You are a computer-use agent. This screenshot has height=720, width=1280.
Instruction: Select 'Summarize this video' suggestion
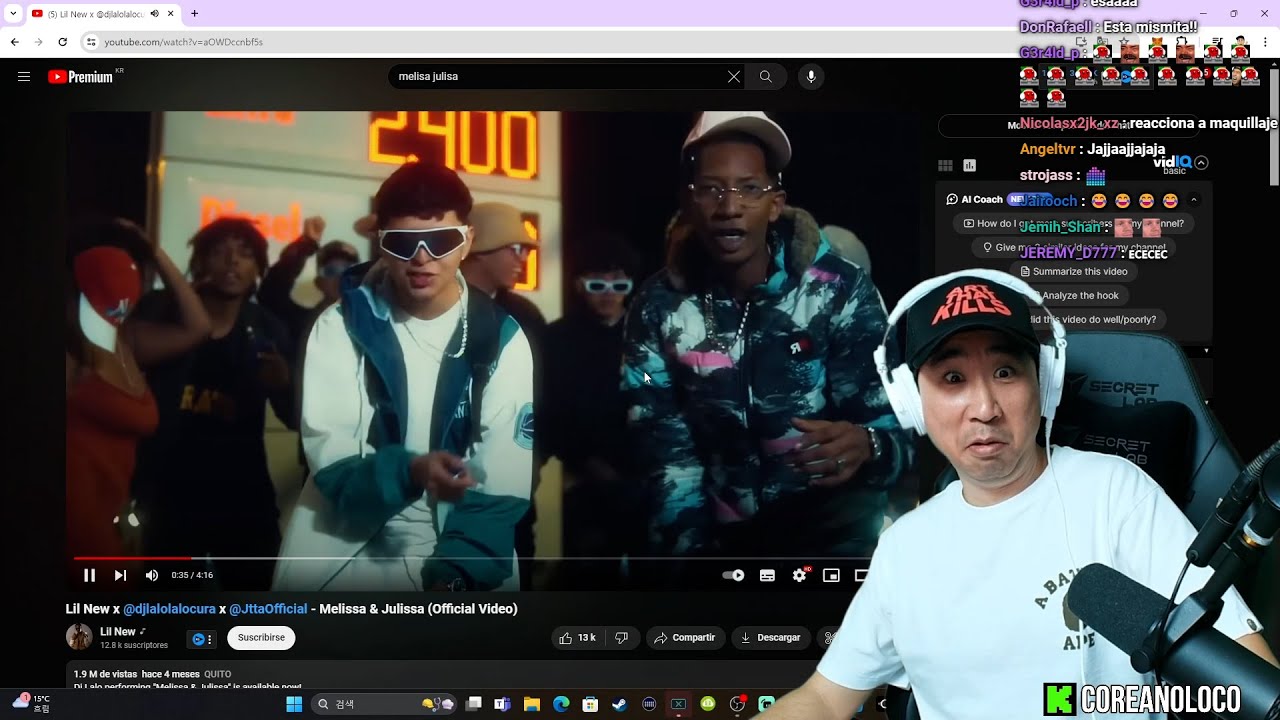[x=1073, y=271]
